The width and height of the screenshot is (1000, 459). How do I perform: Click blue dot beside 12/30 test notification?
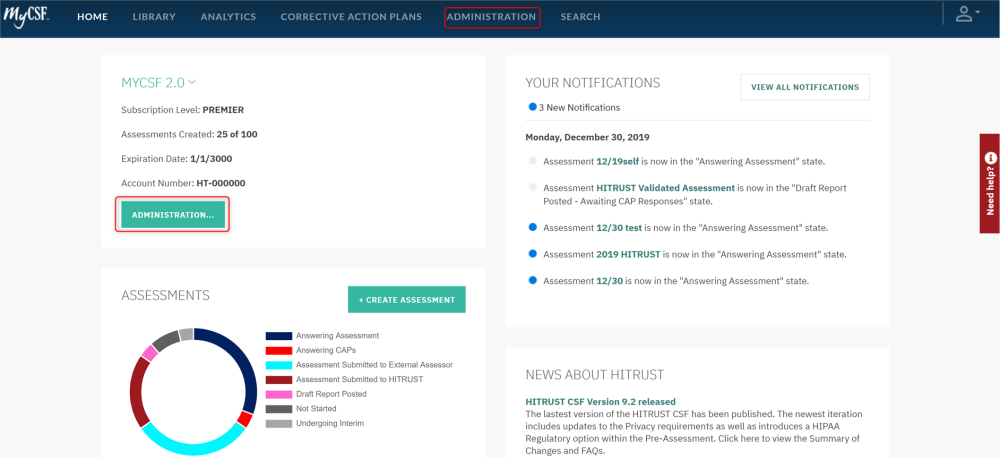pos(533,227)
